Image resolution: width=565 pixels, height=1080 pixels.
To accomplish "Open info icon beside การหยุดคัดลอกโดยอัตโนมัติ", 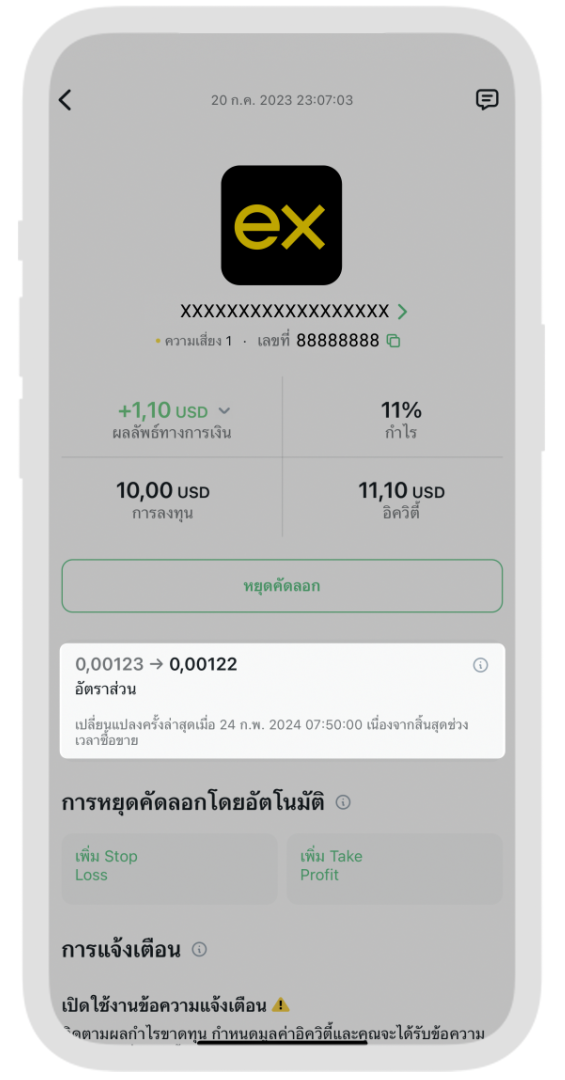I will 343,802.
